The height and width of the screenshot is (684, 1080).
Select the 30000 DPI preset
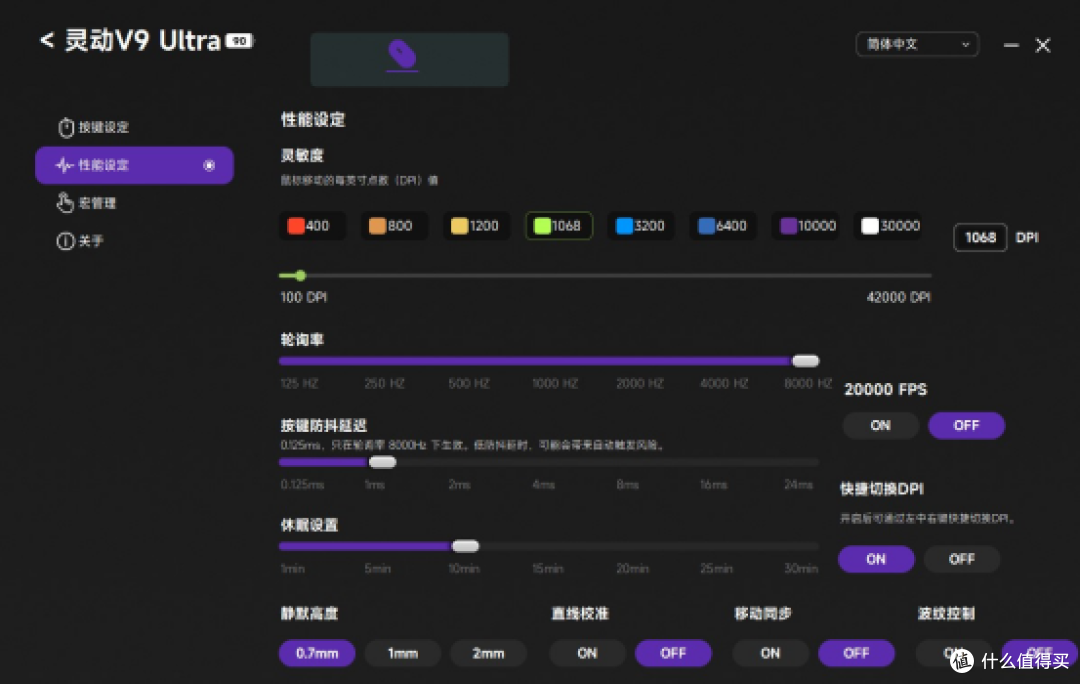click(889, 226)
